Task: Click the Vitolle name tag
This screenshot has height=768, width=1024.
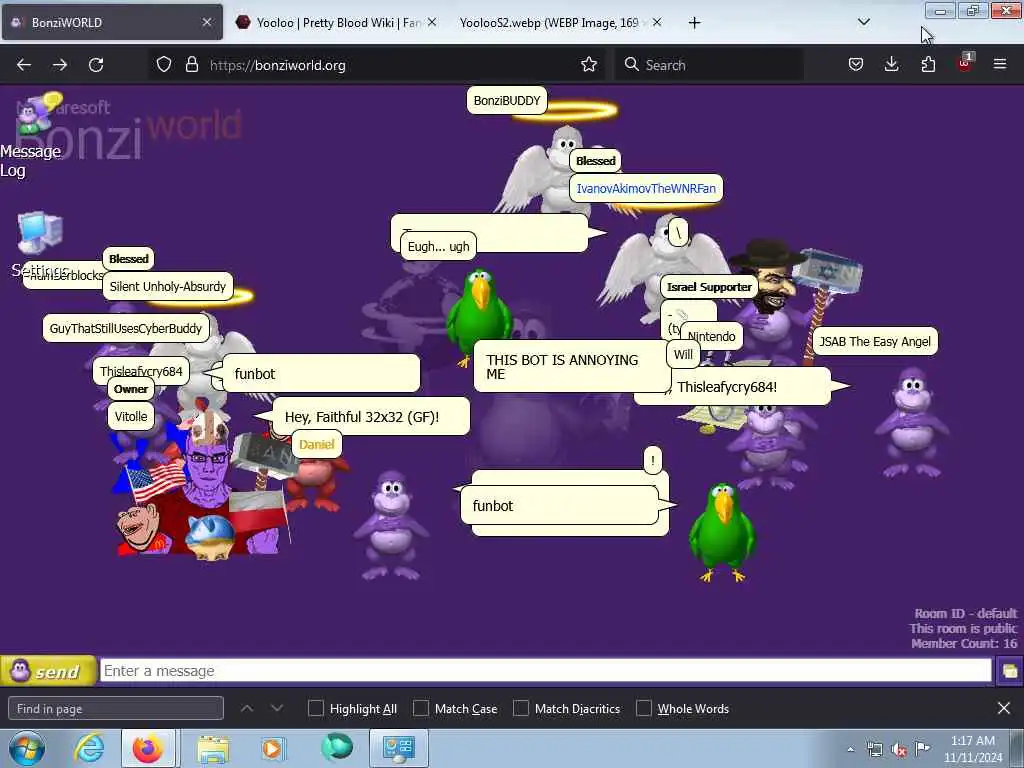Action: pos(131,416)
